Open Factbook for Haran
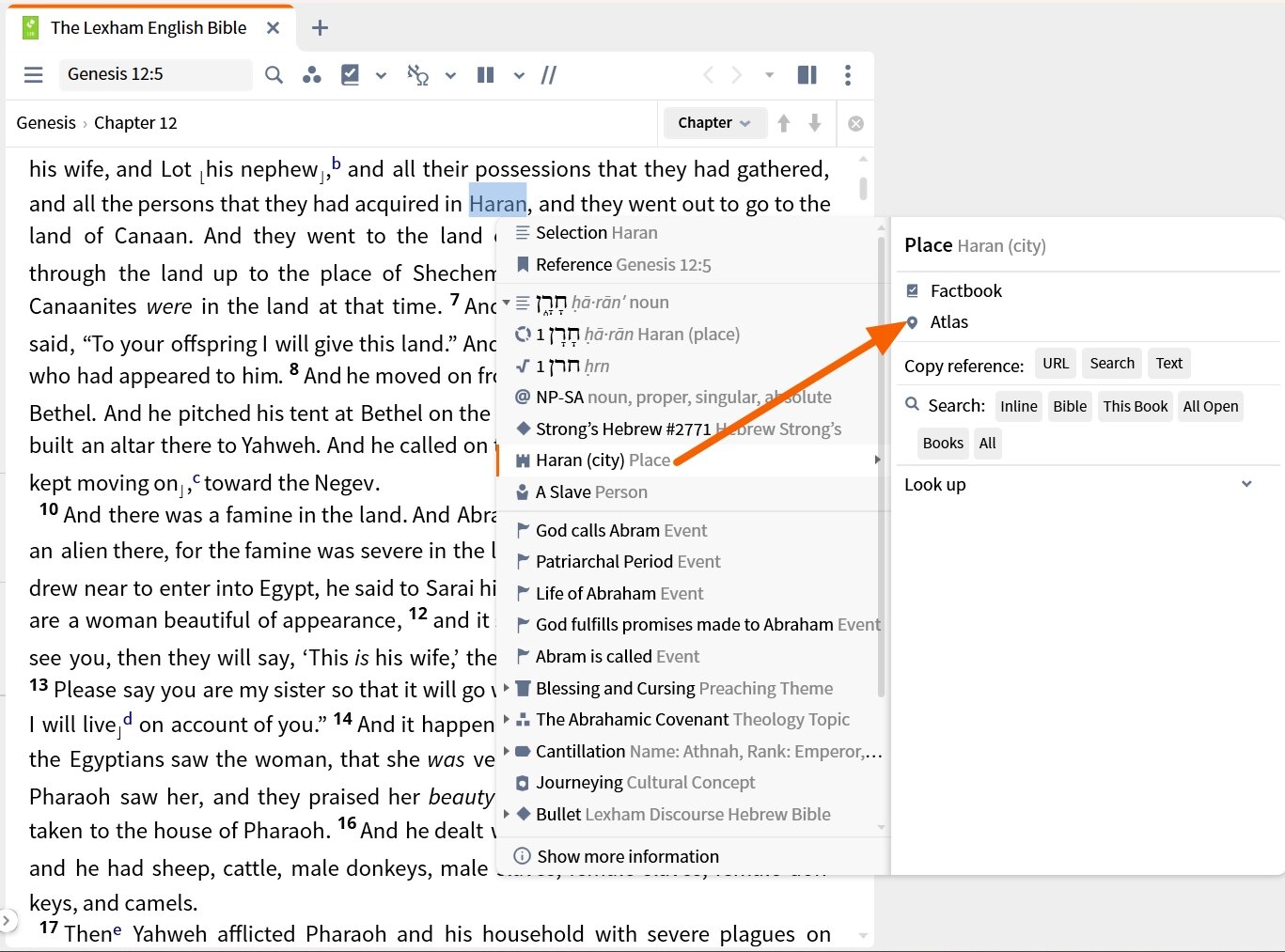1285x952 pixels. point(964,290)
